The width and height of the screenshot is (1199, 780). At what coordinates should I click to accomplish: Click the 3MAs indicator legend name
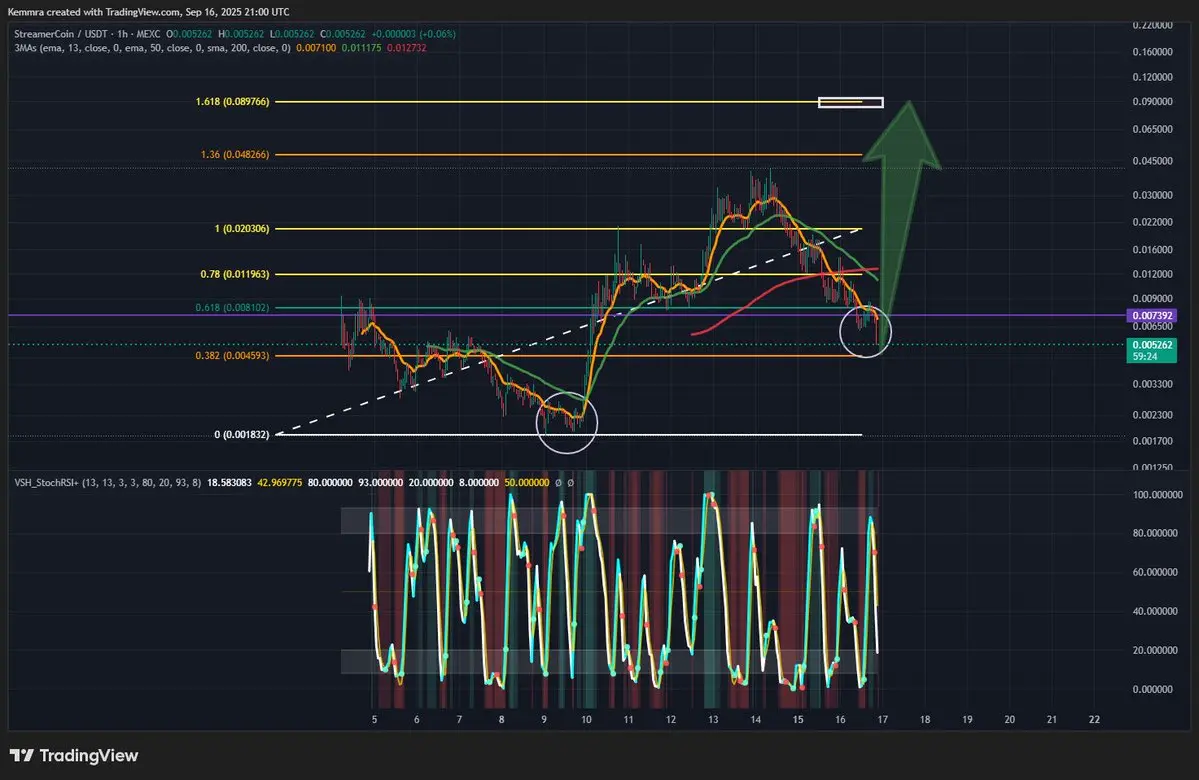(x=24, y=48)
